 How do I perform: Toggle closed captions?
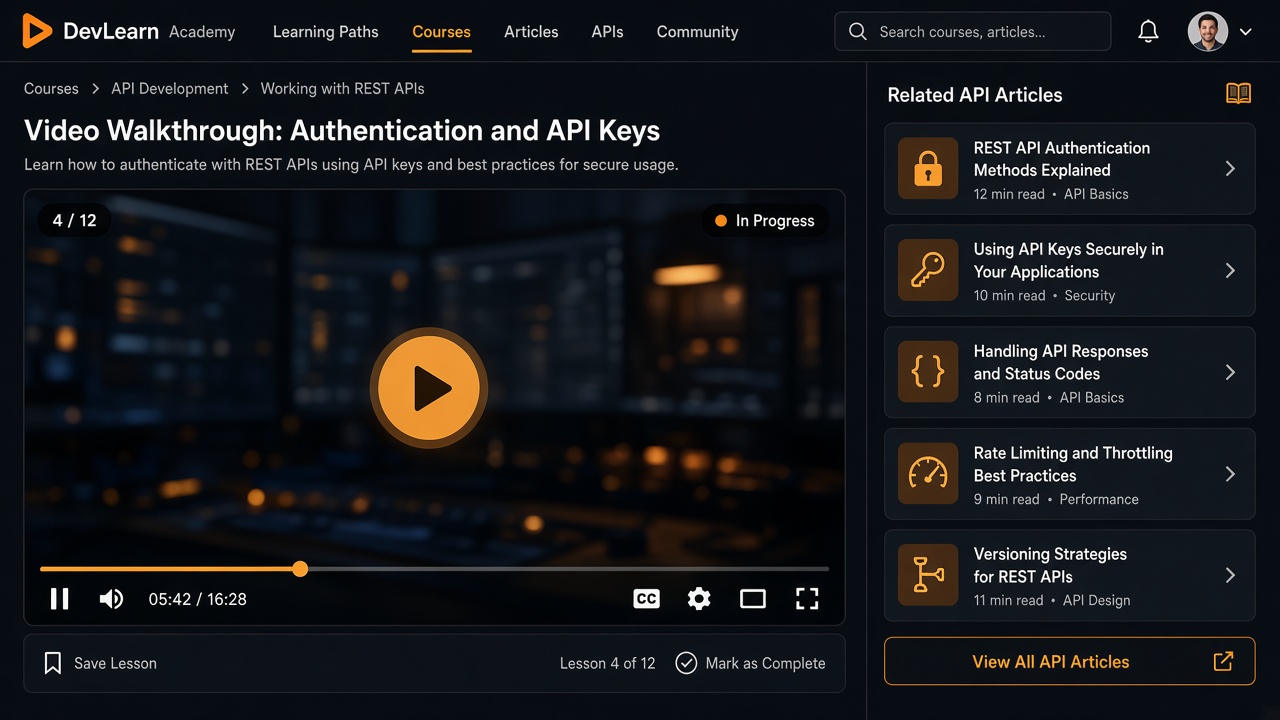pyautogui.click(x=647, y=599)
